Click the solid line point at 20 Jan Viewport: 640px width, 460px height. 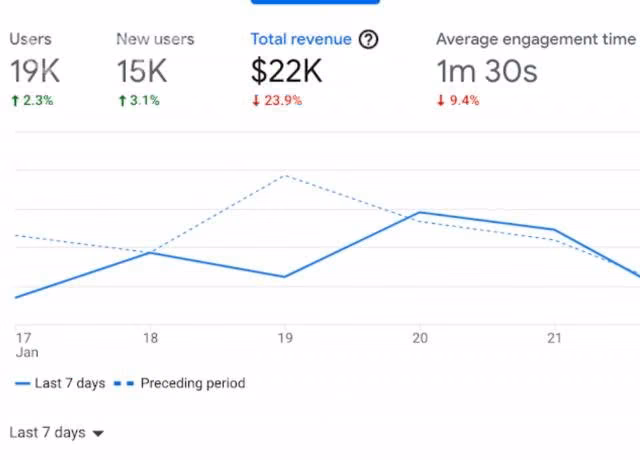tap(420, 213)
